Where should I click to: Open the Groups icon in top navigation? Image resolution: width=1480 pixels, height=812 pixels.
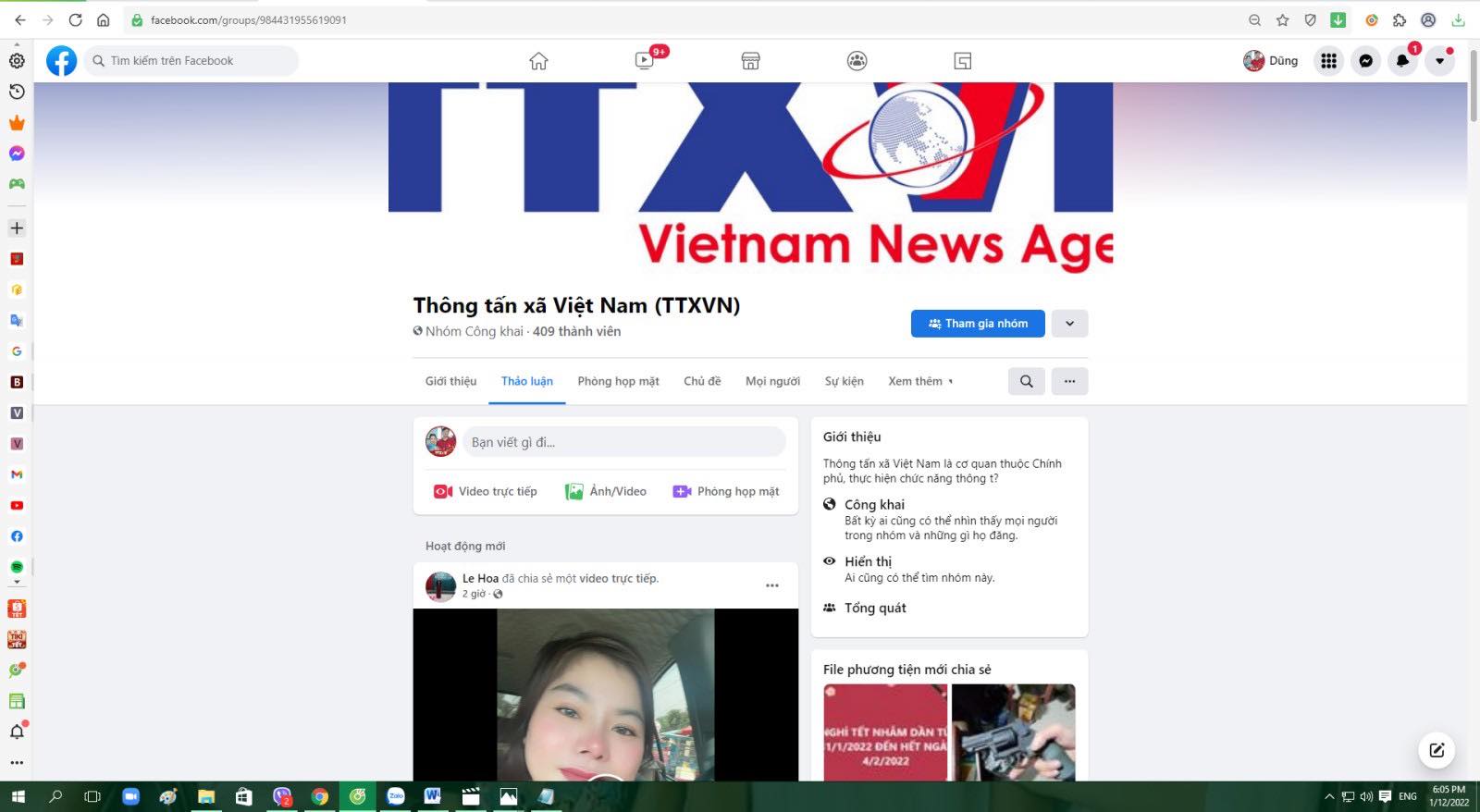pyautogui.click(x=857, y=61)
